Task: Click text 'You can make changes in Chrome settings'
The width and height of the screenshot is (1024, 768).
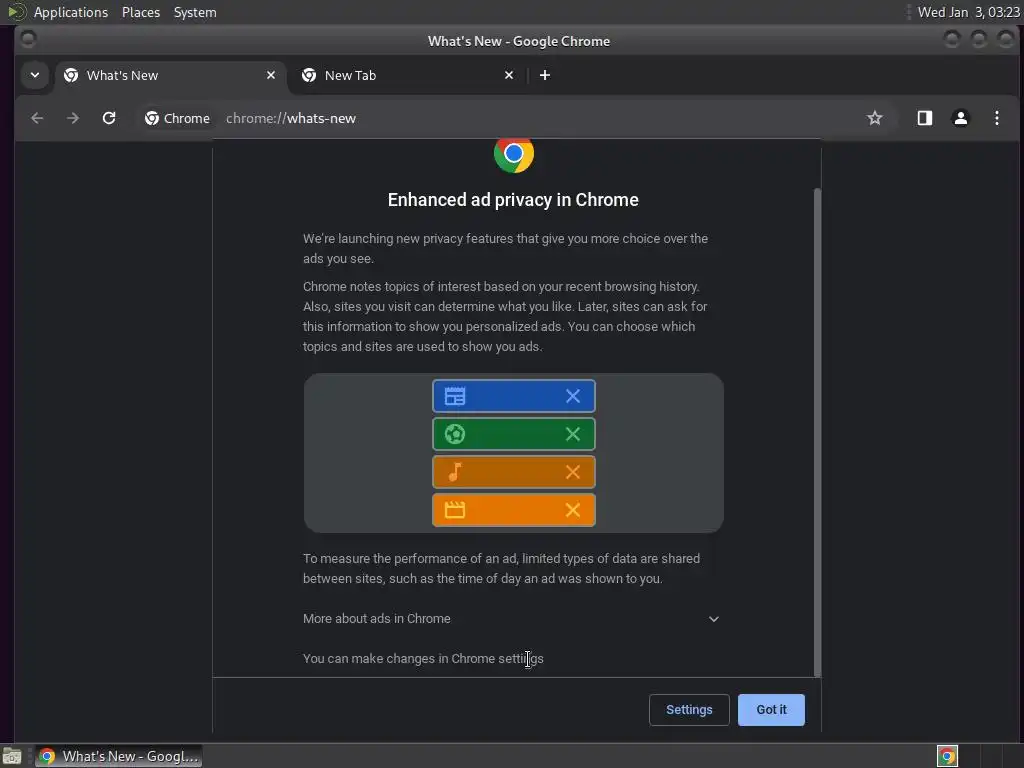Action: tap(423, 658)
